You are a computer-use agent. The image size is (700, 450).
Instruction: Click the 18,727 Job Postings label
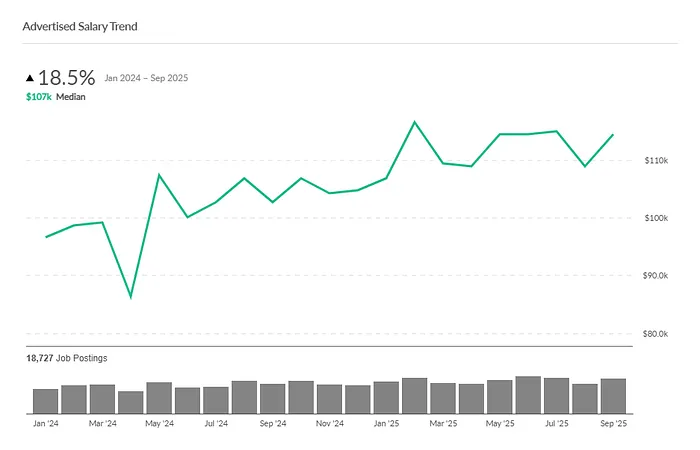[x=67, y=357]
